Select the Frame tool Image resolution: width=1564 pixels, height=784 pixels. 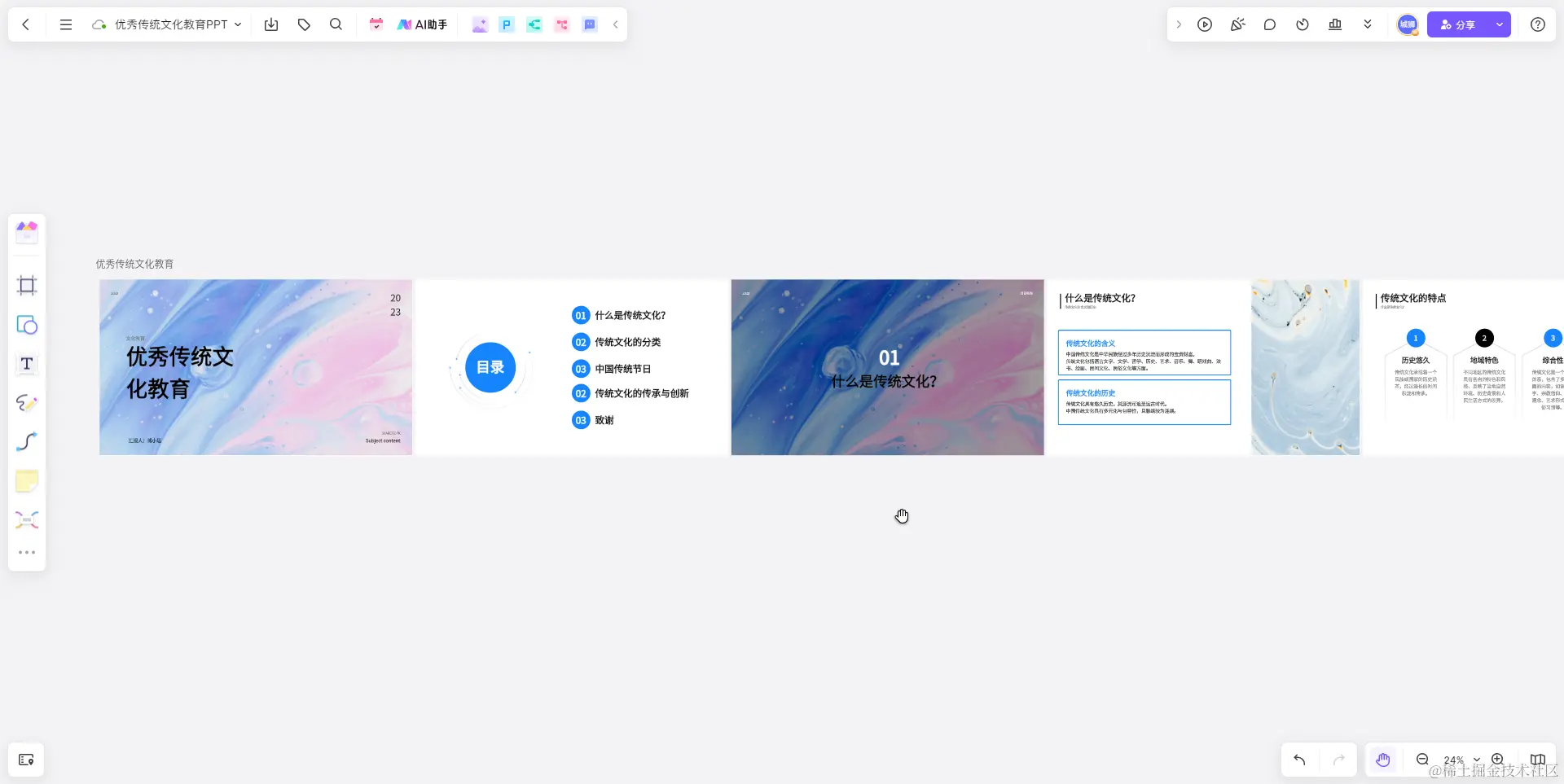27,285
